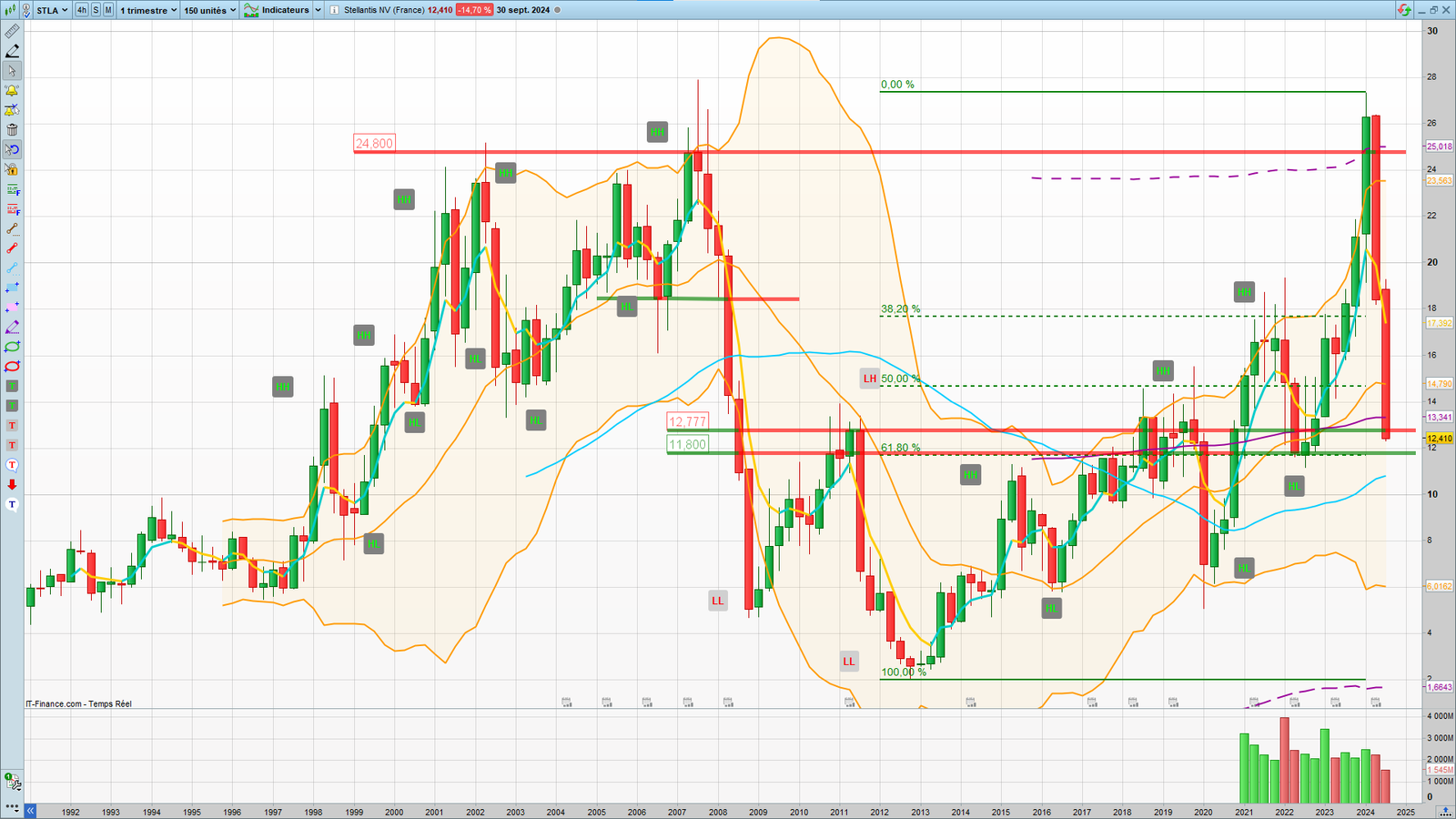
Task: Click the green-red globe icon top right
Action: click(1404, 10)
